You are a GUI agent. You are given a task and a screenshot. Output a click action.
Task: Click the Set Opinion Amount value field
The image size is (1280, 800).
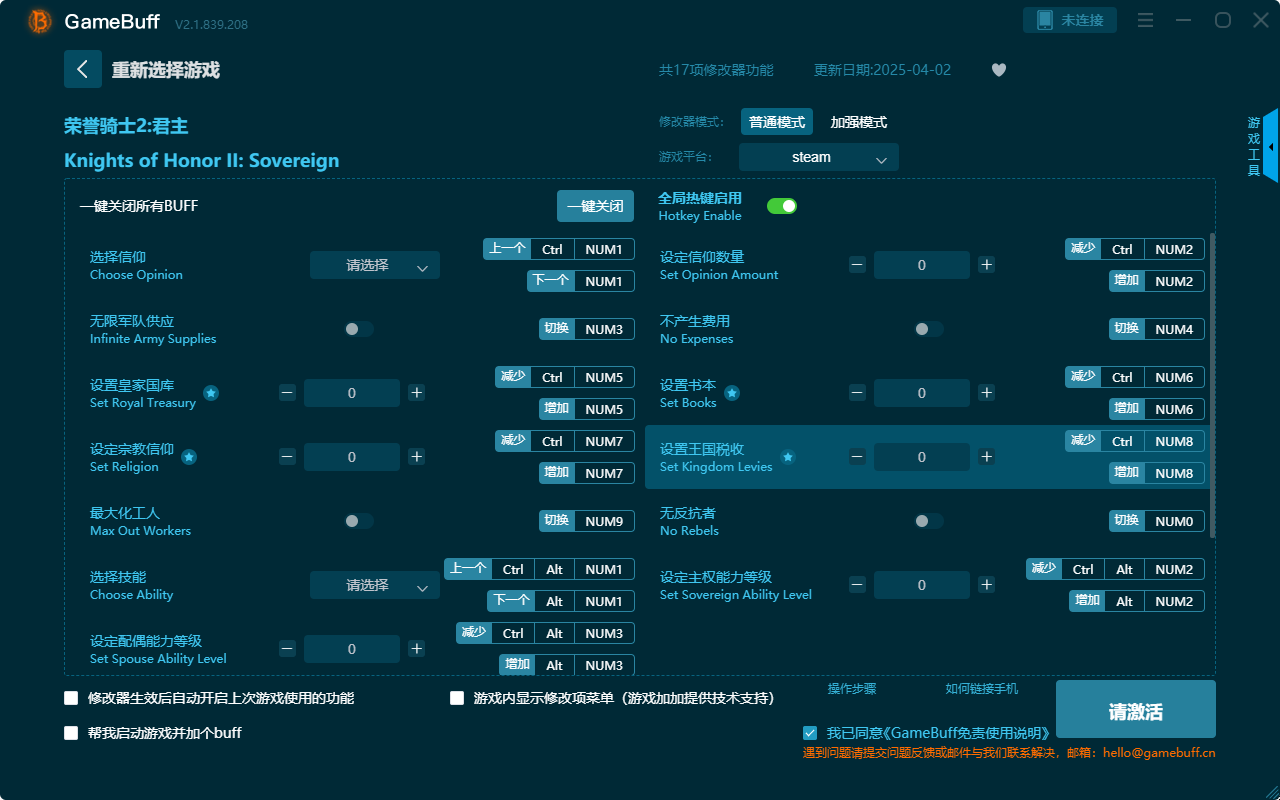pos(922,265)
